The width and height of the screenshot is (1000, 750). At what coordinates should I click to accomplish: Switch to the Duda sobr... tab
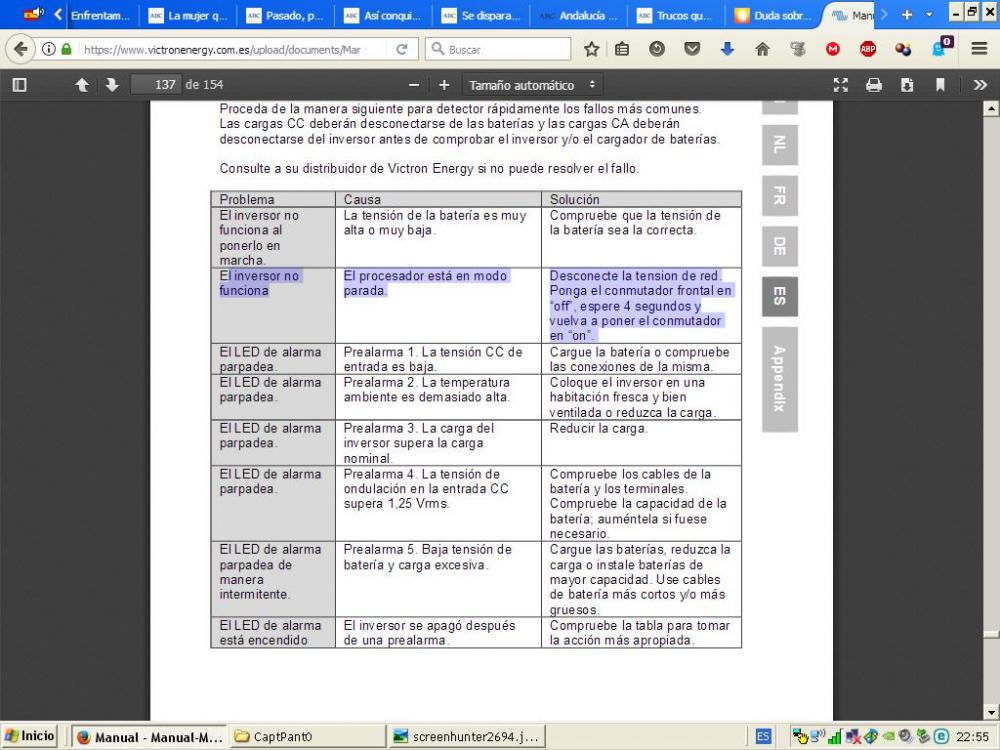pos(775,15)
